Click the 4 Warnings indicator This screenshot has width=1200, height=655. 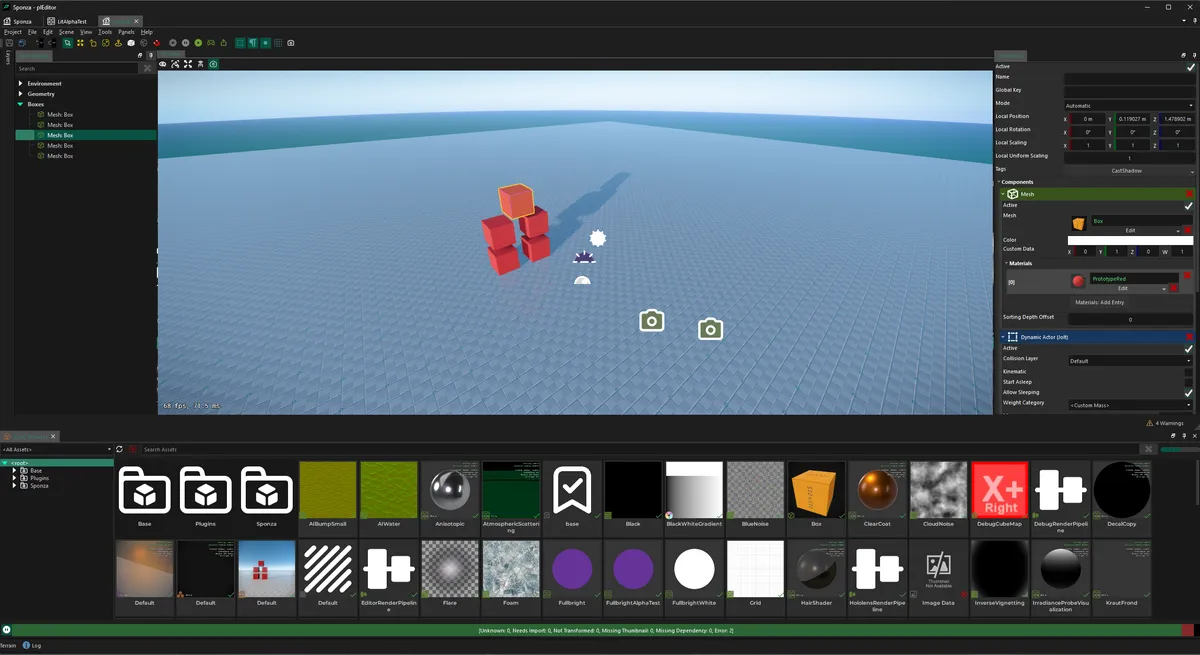pyautogui.click(x=1166, y=423)
